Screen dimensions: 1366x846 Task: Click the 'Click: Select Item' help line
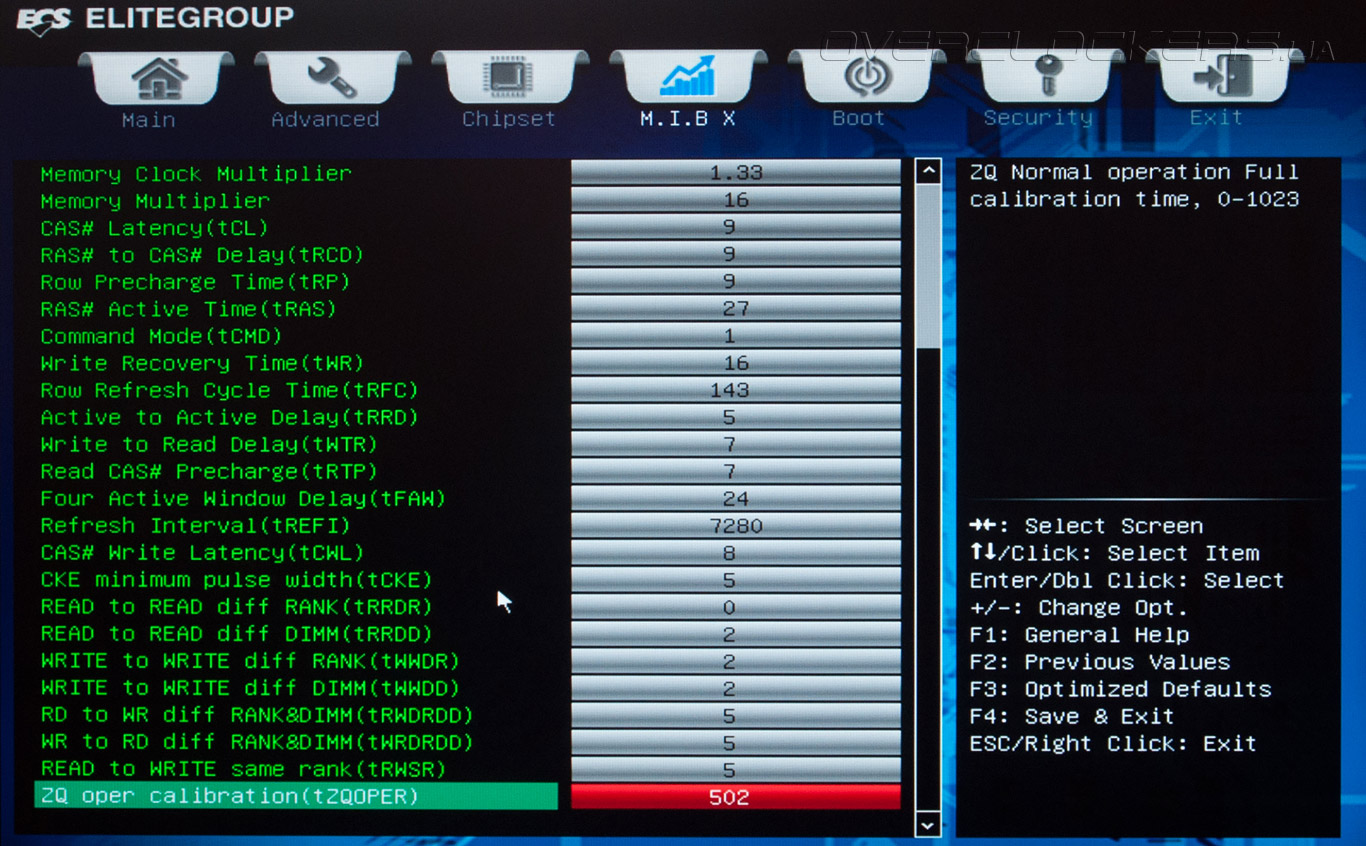point(1114,553)
